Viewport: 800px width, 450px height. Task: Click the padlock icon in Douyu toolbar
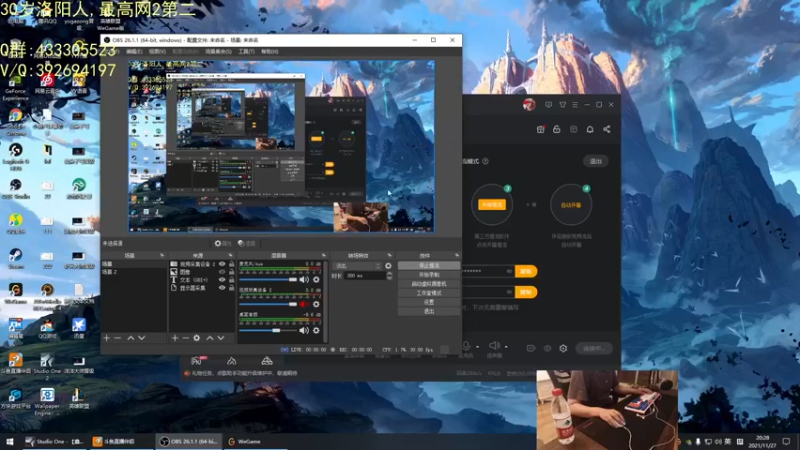[557, 130]
